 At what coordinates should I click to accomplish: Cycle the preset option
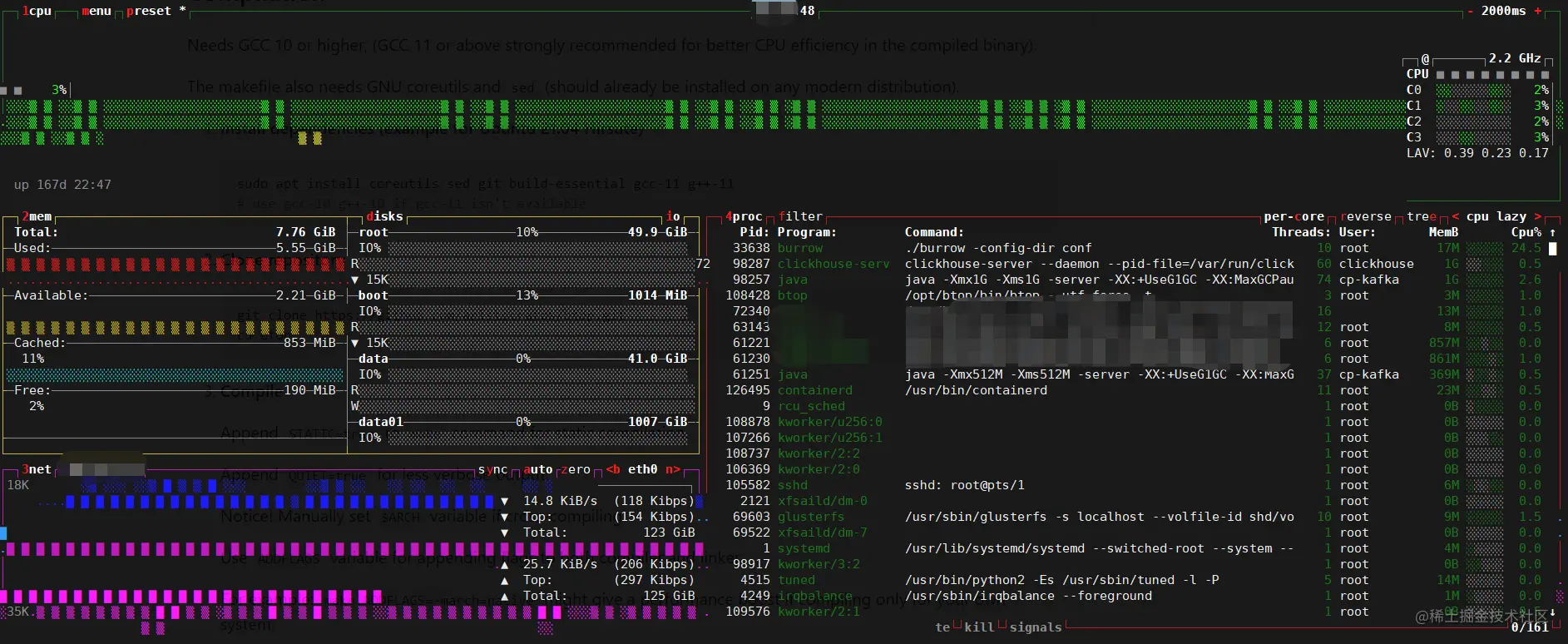(156, 11)
